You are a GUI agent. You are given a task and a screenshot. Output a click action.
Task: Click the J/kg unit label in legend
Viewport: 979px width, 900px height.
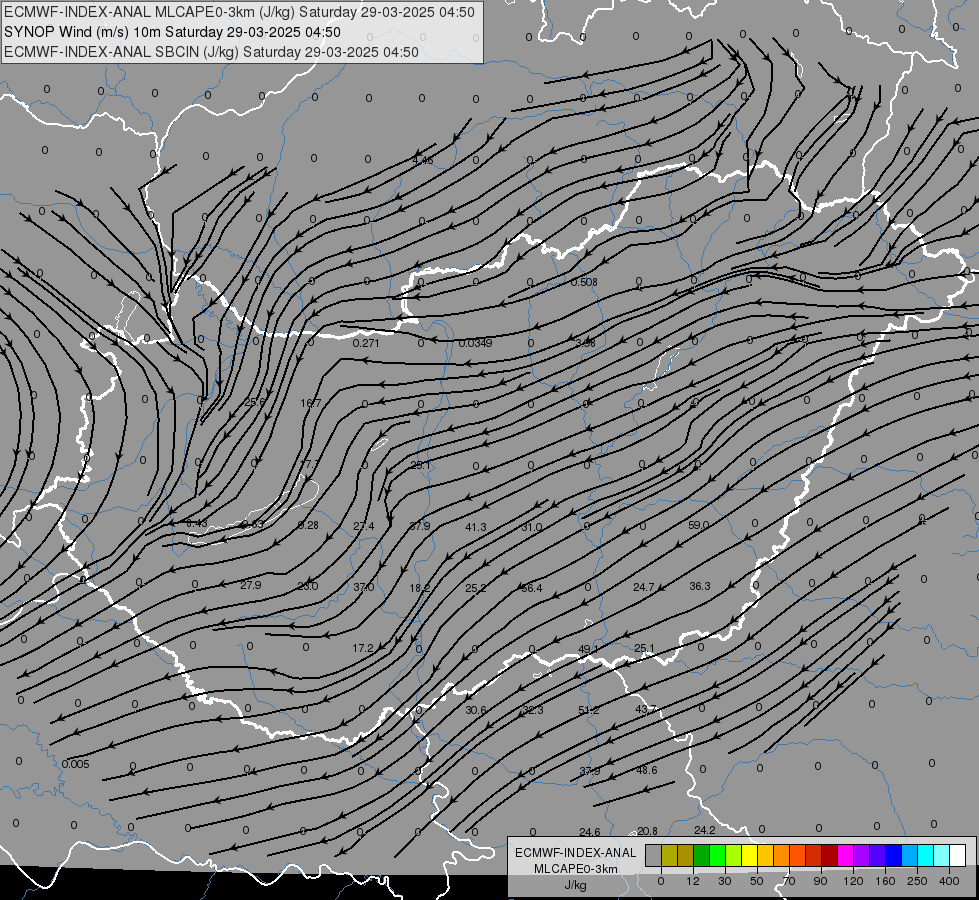click(576, 884)
